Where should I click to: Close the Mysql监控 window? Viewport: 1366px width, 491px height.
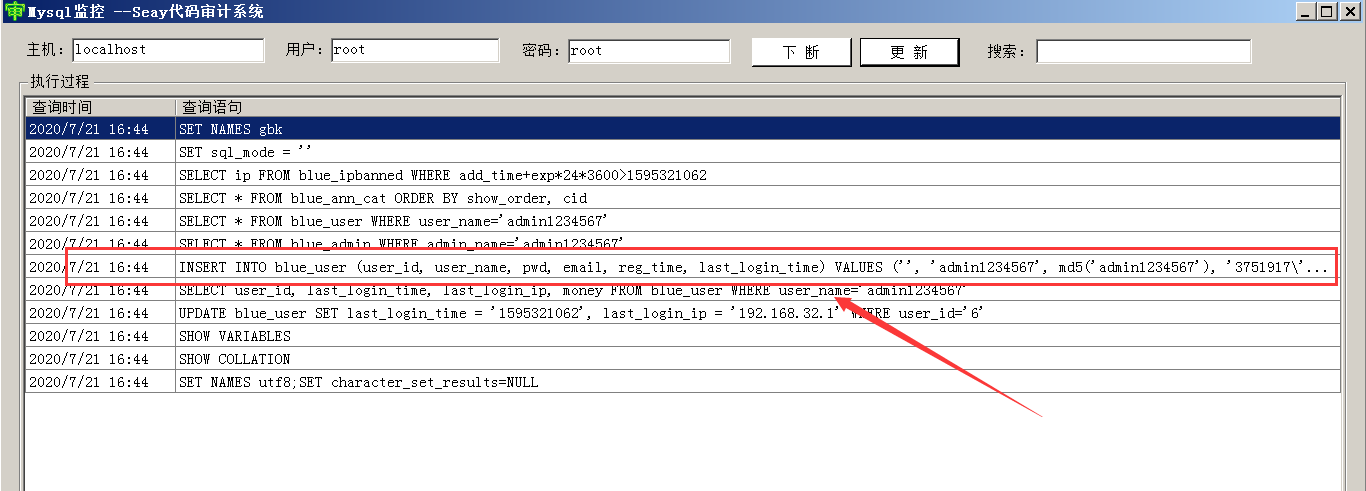pyautogui.click(x=1350, y=11)
